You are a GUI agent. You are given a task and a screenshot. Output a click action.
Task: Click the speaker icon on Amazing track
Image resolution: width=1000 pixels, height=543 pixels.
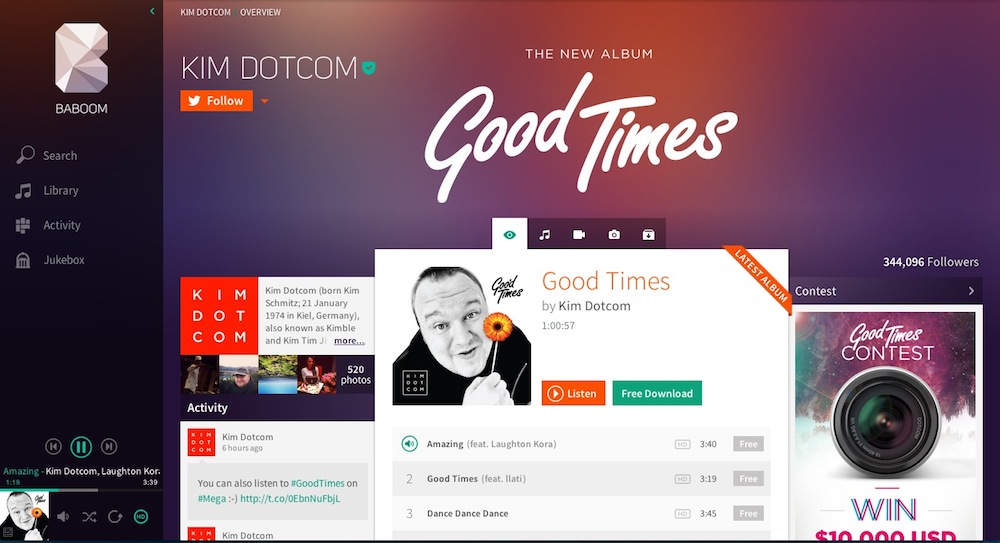[409, 443]
